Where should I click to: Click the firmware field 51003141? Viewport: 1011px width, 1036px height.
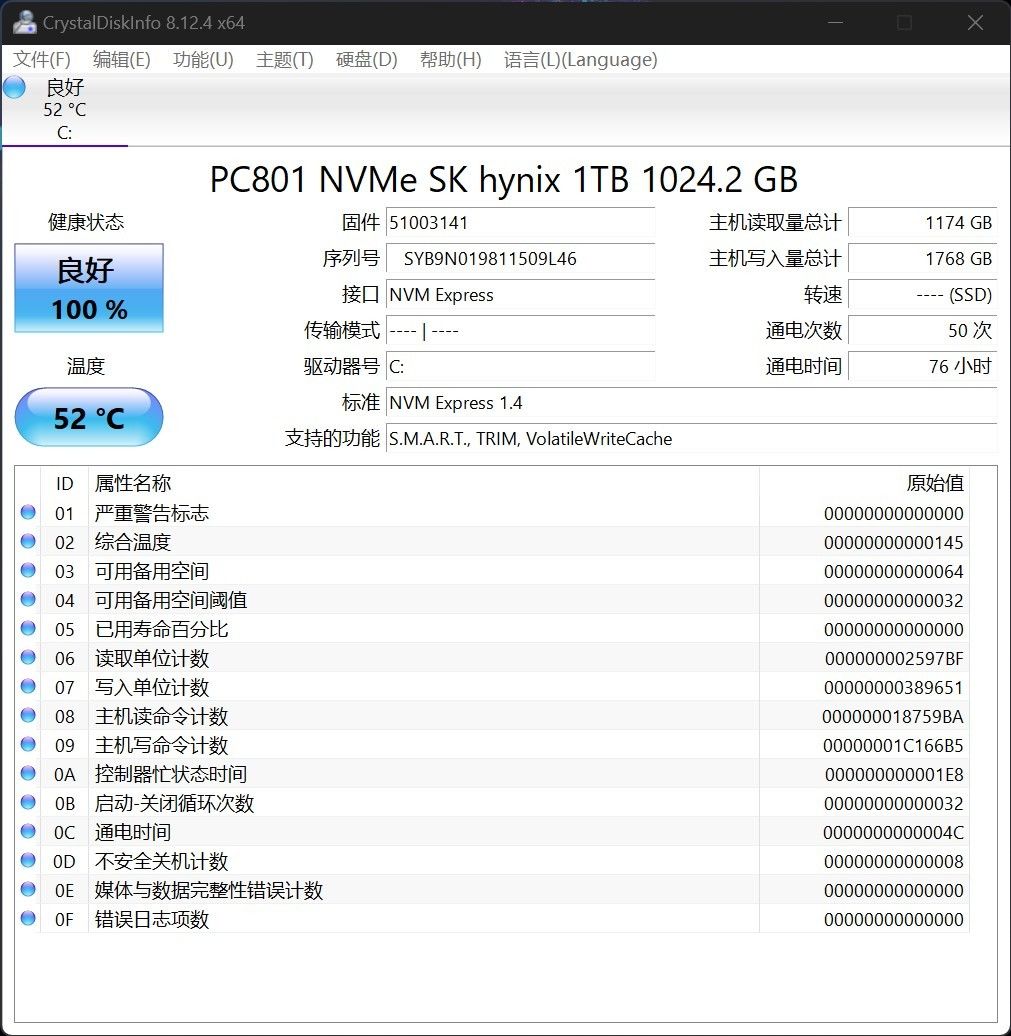point(520,223)
